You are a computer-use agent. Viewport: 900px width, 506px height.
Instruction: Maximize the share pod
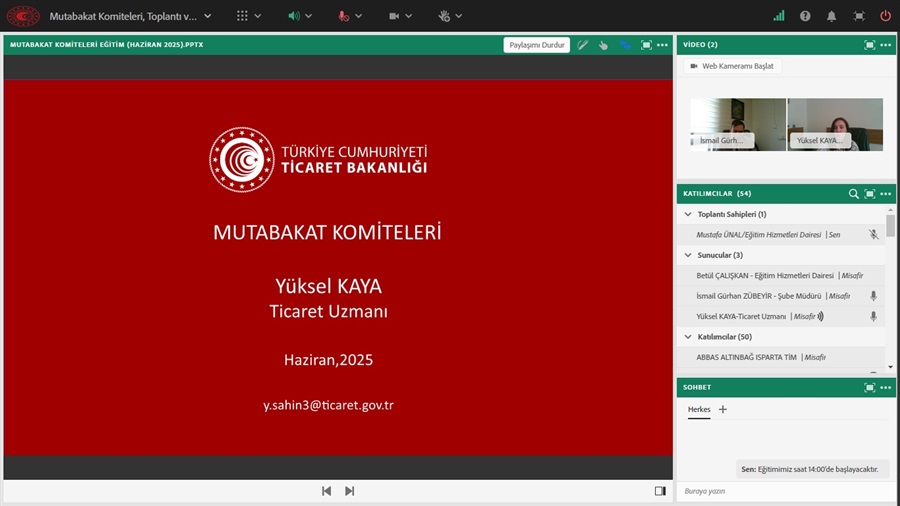click(x=646, y=45)
